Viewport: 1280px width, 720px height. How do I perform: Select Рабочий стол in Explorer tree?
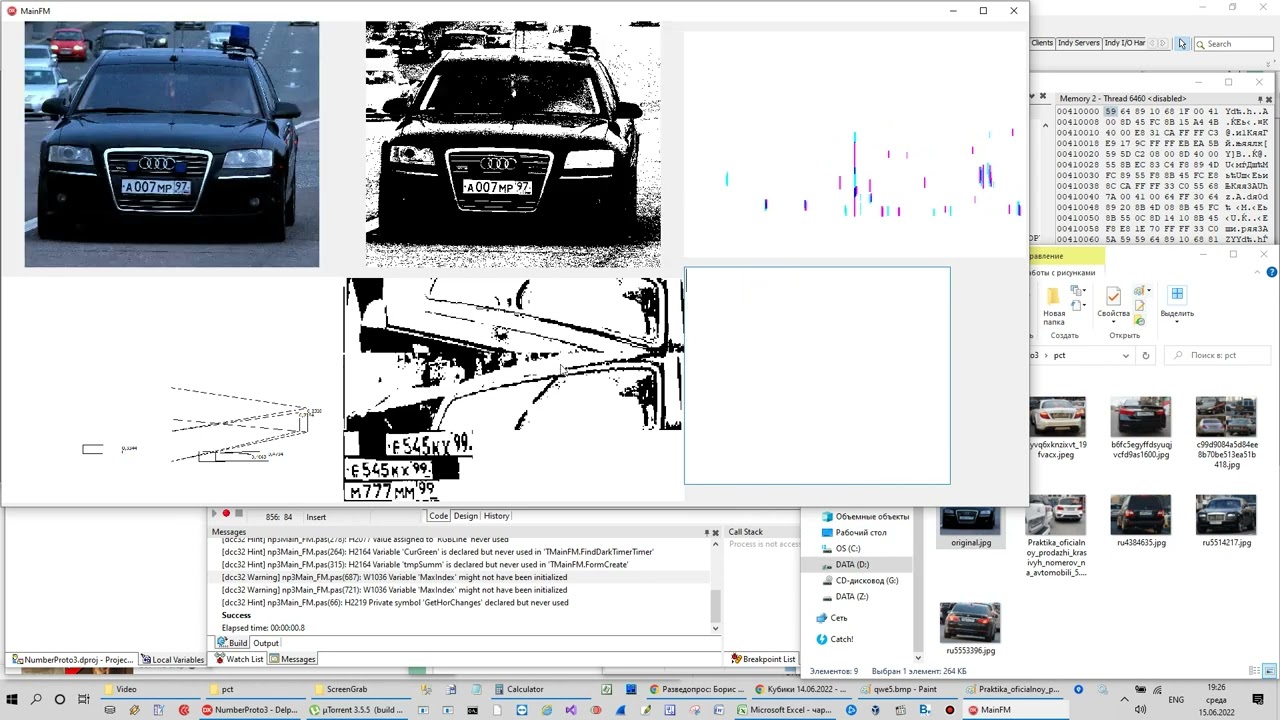tap(861, 533)
